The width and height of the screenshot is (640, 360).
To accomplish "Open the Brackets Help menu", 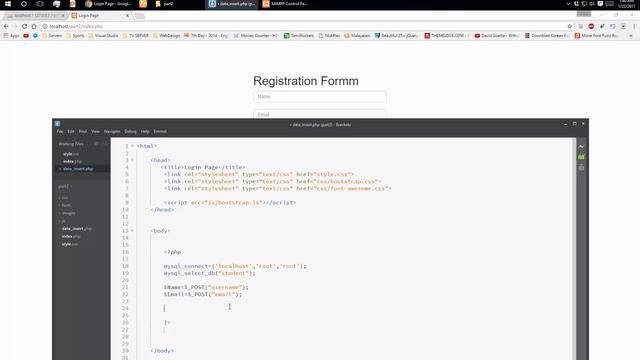I will point(145,131).
